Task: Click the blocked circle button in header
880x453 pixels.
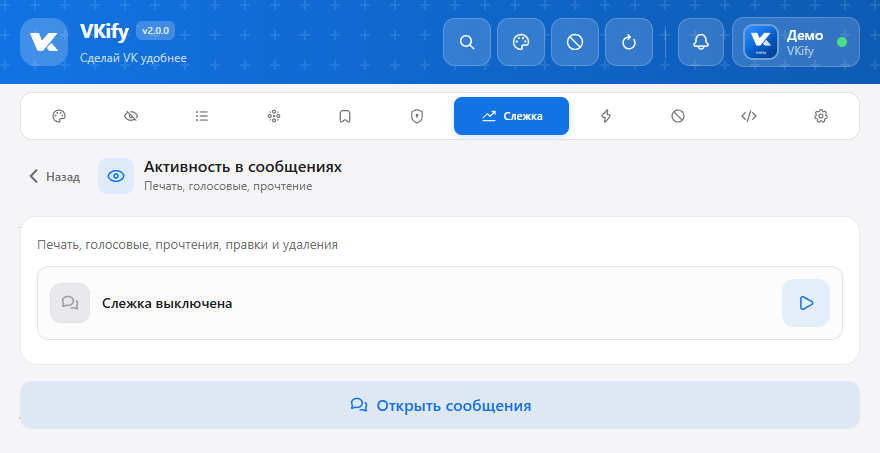Action: tap(575, 42)
